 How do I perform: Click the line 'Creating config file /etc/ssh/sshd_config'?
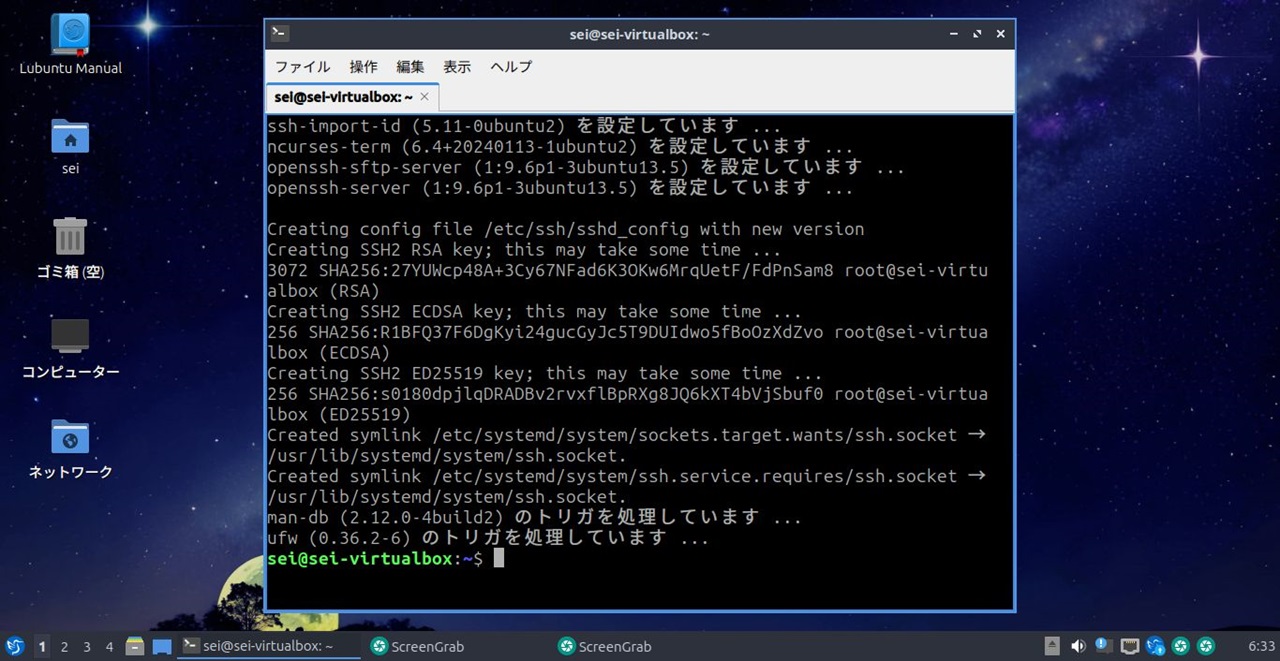point(566,229)
